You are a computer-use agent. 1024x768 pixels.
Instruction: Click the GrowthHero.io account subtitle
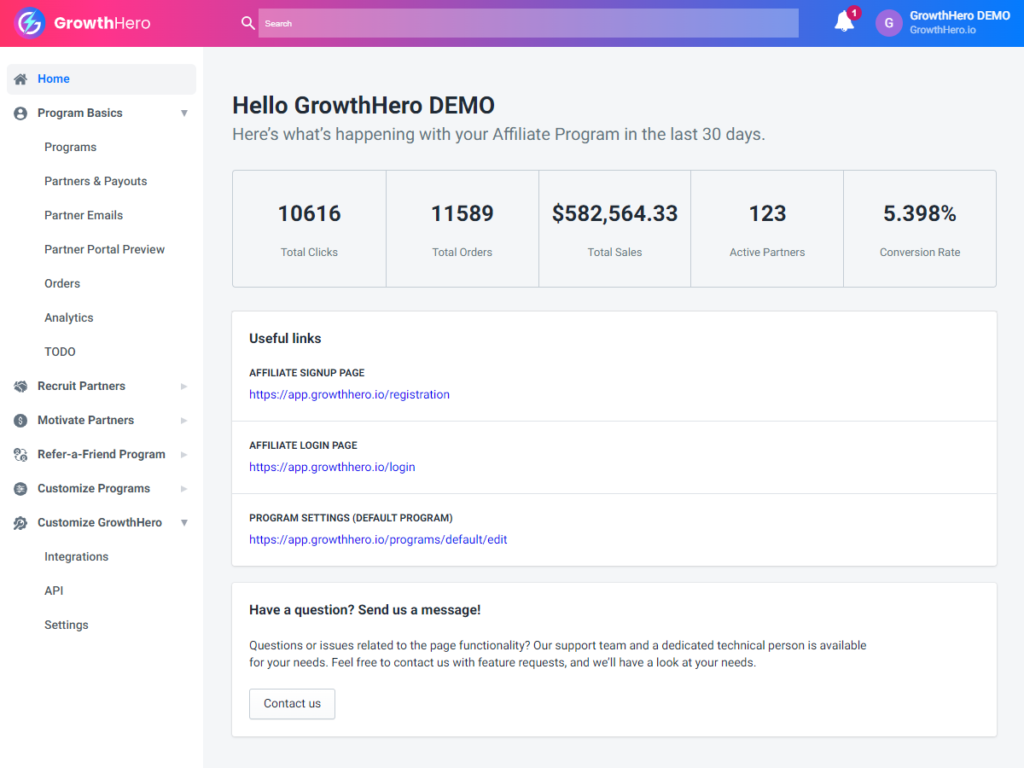point(942,30)
